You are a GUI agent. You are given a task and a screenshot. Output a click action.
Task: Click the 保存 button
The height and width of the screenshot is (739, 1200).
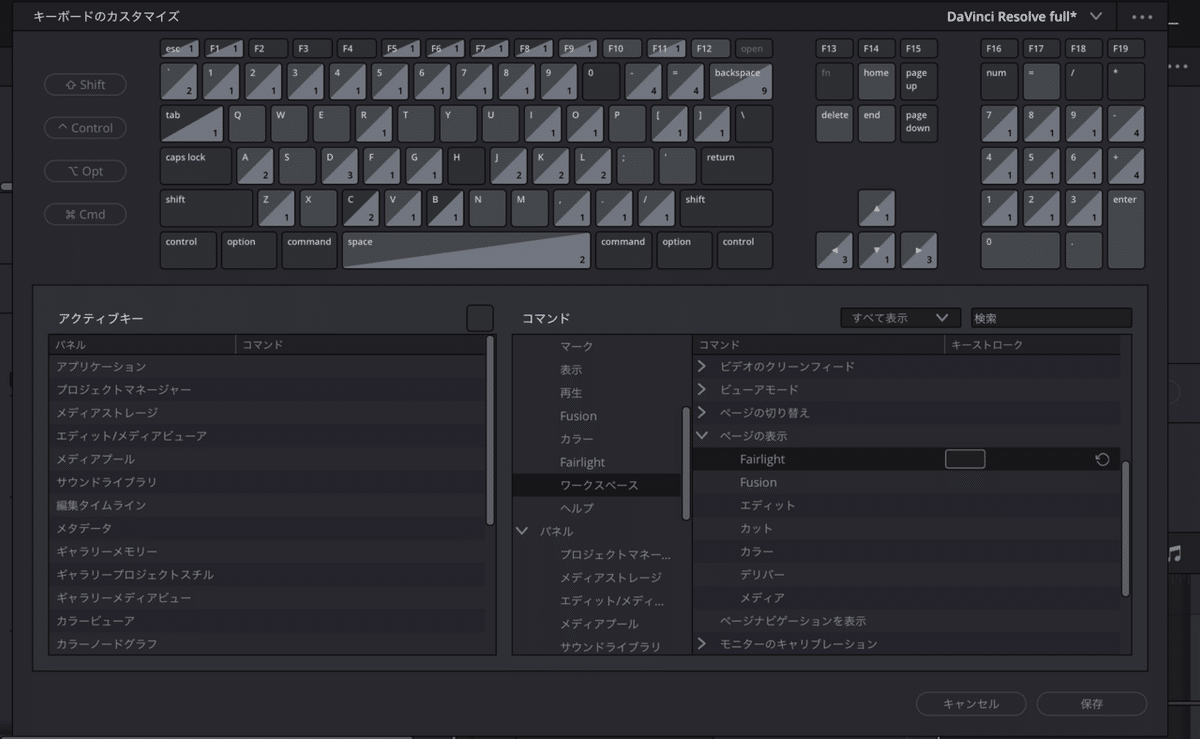pos(1092,703)
